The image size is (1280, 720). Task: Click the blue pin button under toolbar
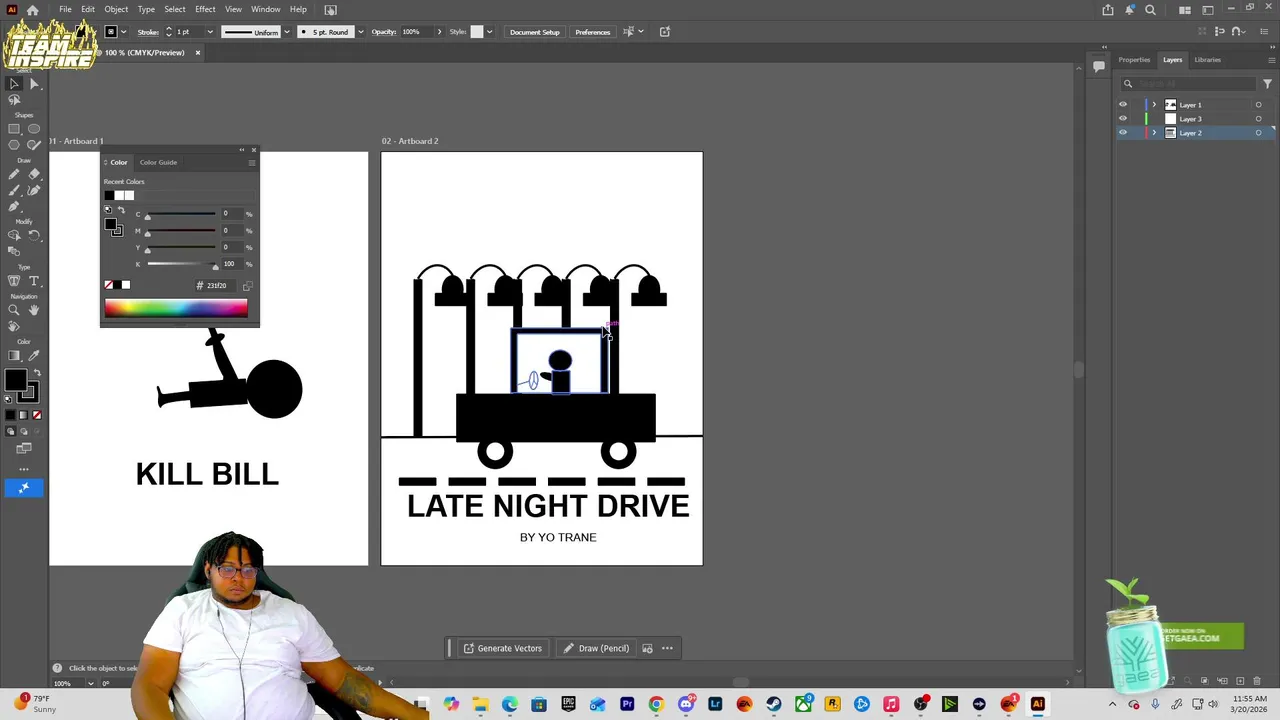pyautogui.click(x=24, y=488)
